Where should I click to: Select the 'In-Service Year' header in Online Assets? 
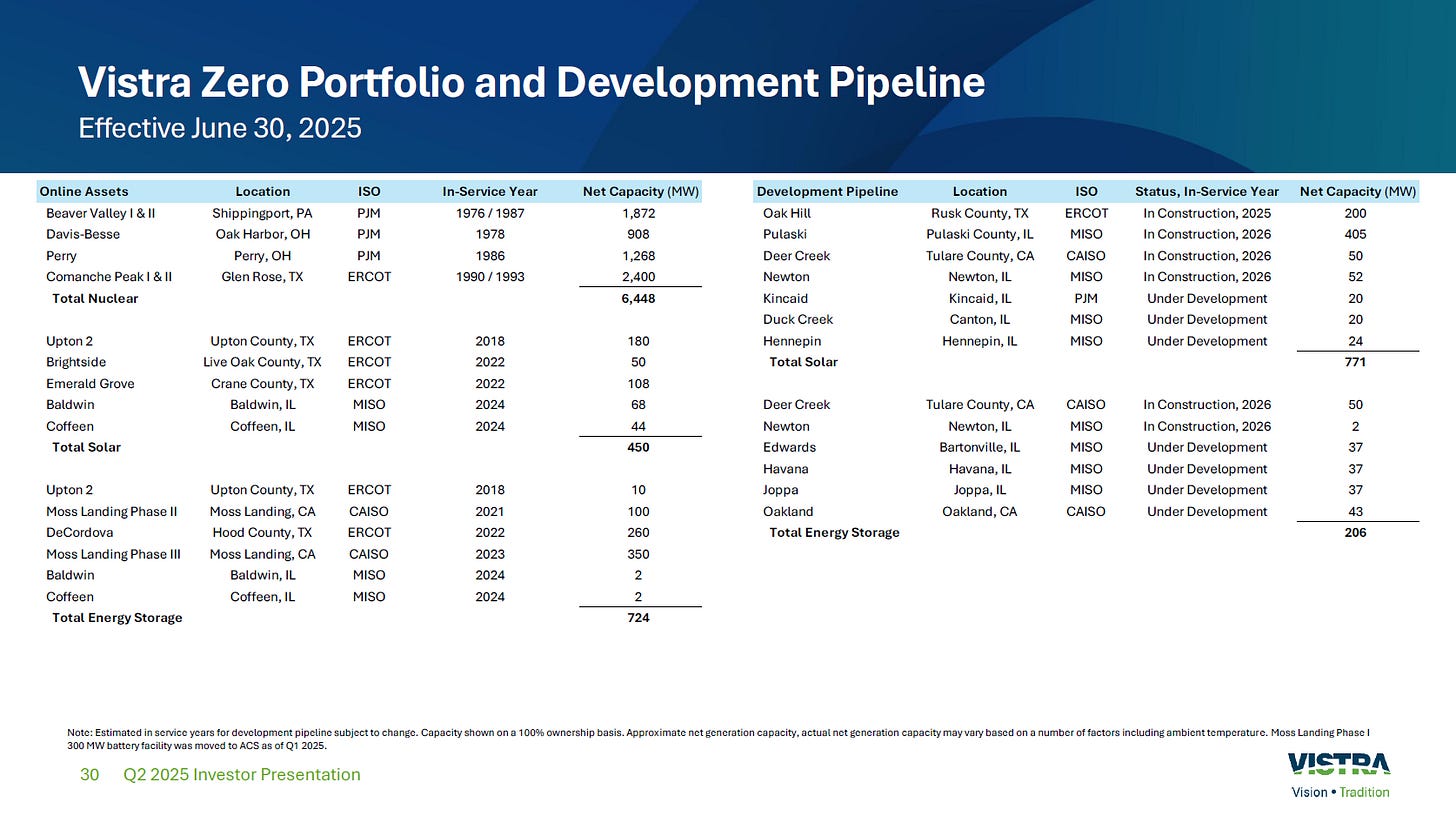click(490, 191)
